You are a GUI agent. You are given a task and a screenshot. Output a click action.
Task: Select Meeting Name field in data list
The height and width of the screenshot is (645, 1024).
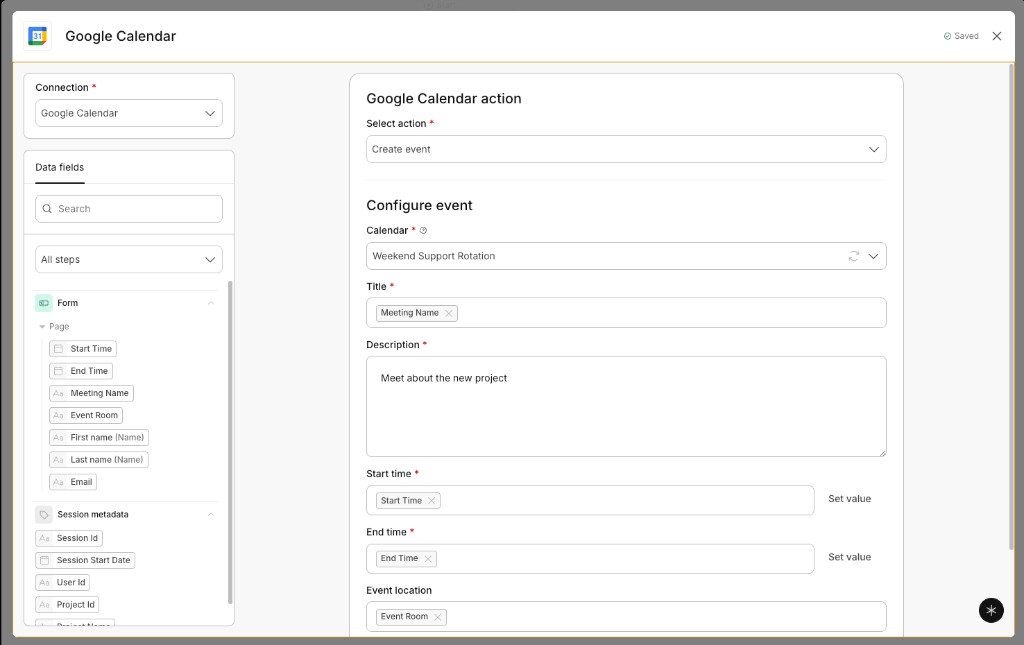click(91, 393)
